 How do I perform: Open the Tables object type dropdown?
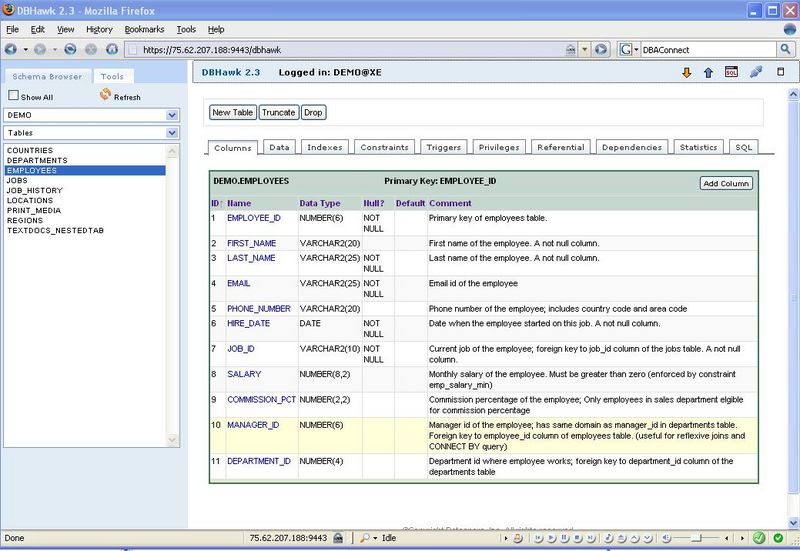click(172, 133)
